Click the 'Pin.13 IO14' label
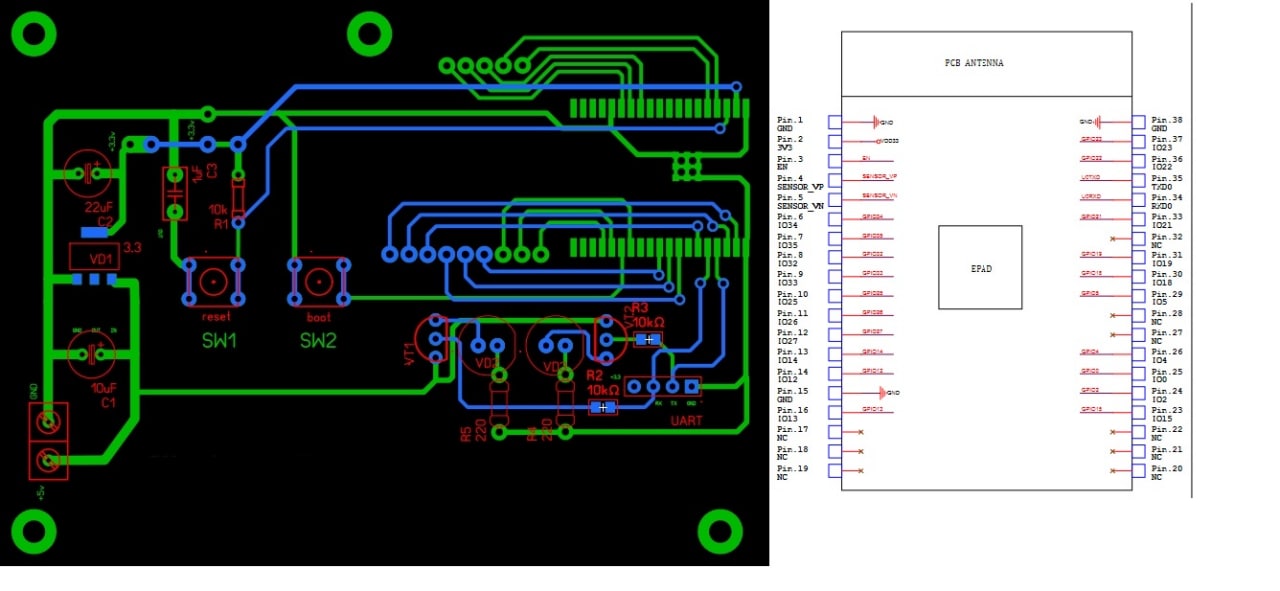The height and width of the screenshot is (591, 1280). click(792, 356)
